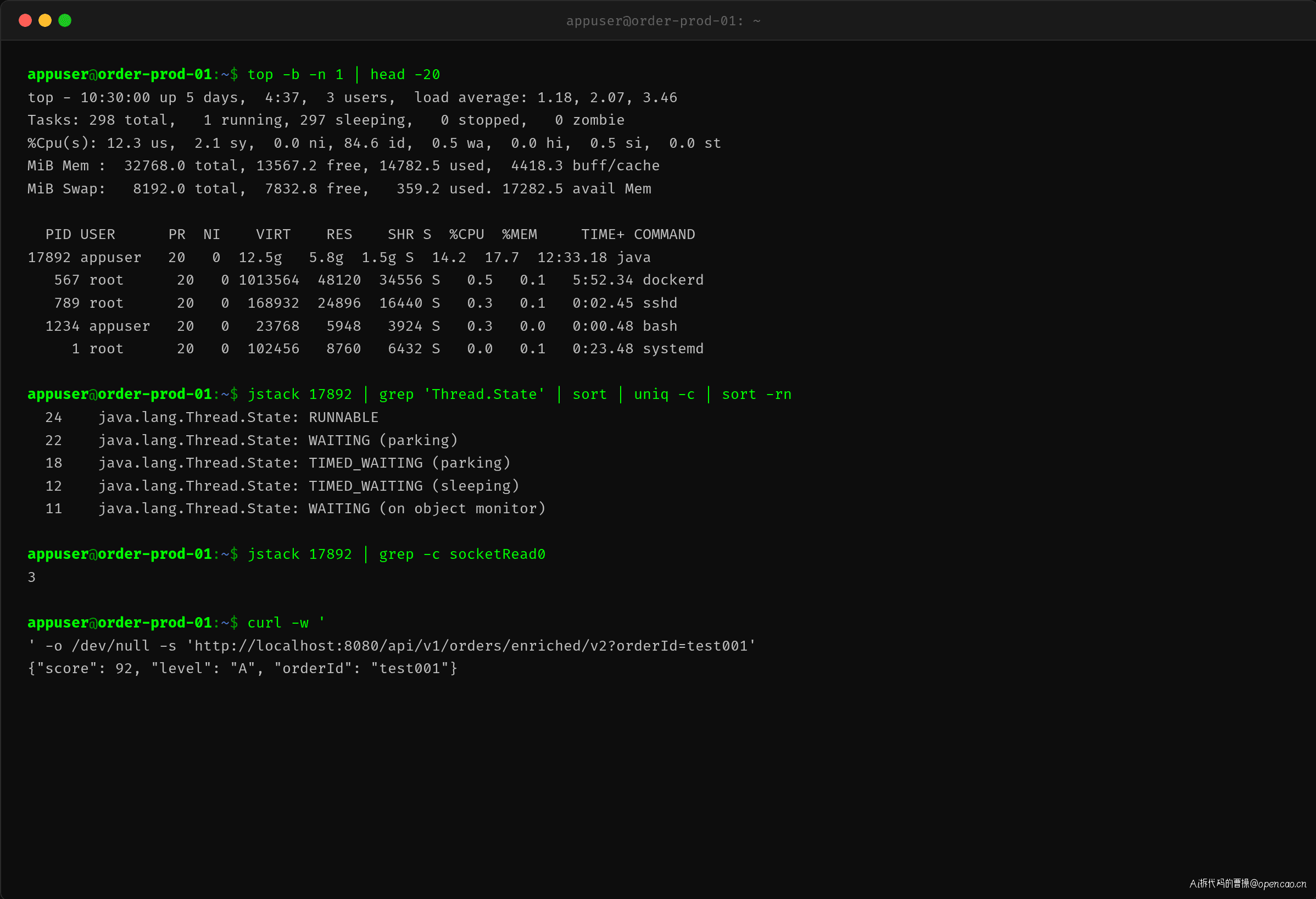
Task: Click the bash process name
Action: coord(660,326)
